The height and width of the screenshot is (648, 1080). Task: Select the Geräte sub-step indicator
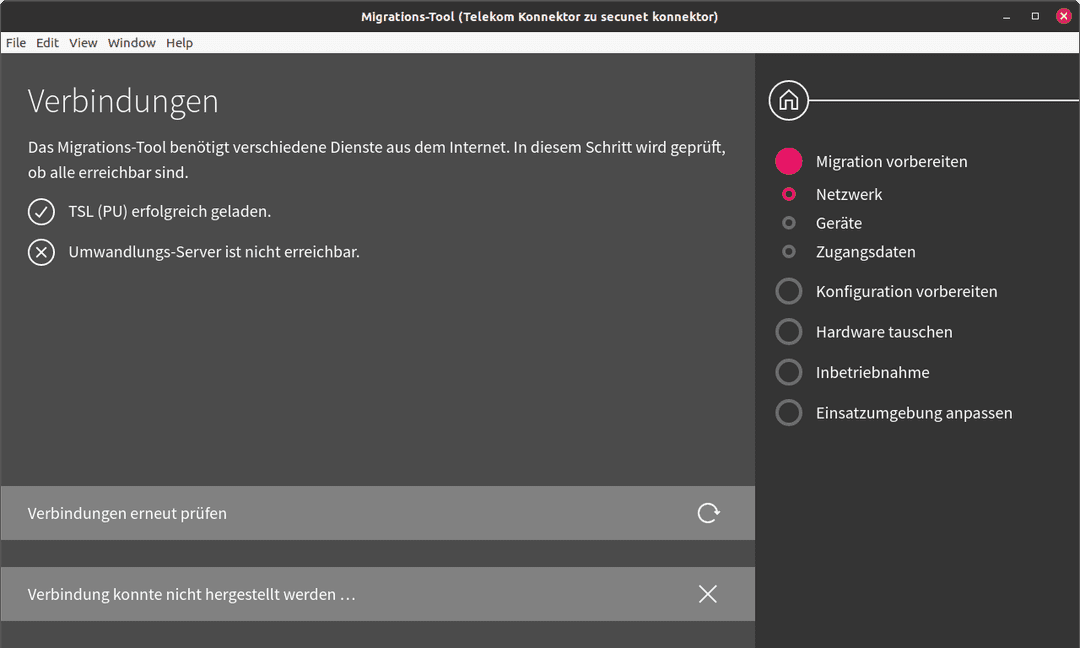789,223
